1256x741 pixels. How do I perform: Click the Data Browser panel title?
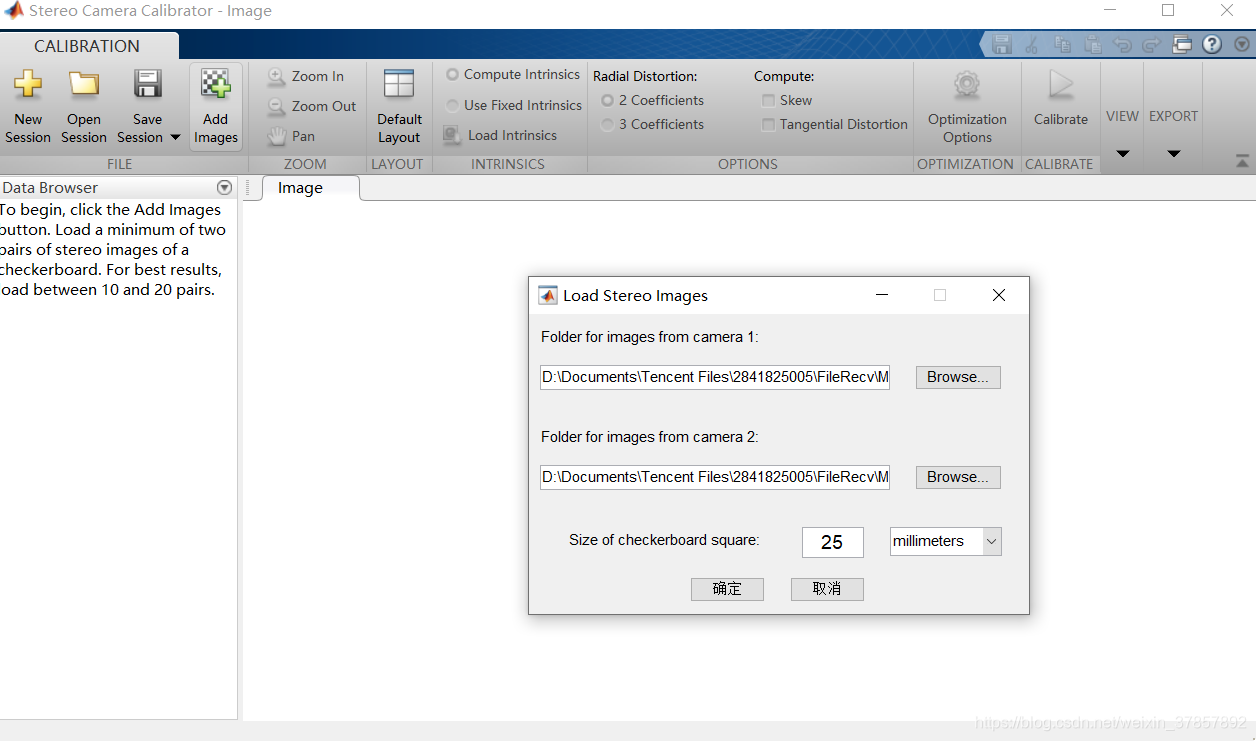50,188
